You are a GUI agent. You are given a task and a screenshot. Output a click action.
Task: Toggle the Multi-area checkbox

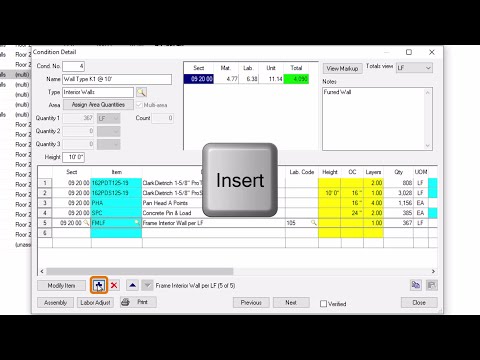(x=139, y=105)
